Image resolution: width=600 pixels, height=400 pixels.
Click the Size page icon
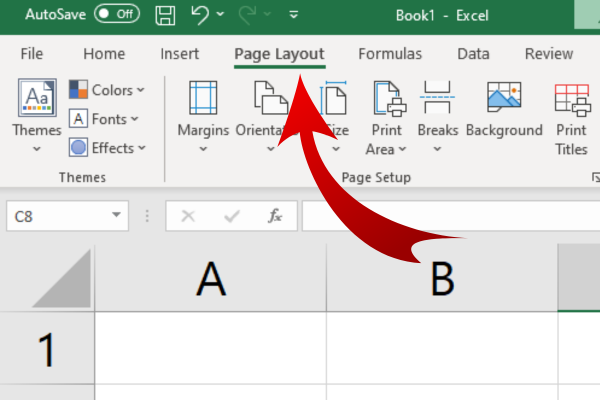pyautogui.click(x=334, y=98)
